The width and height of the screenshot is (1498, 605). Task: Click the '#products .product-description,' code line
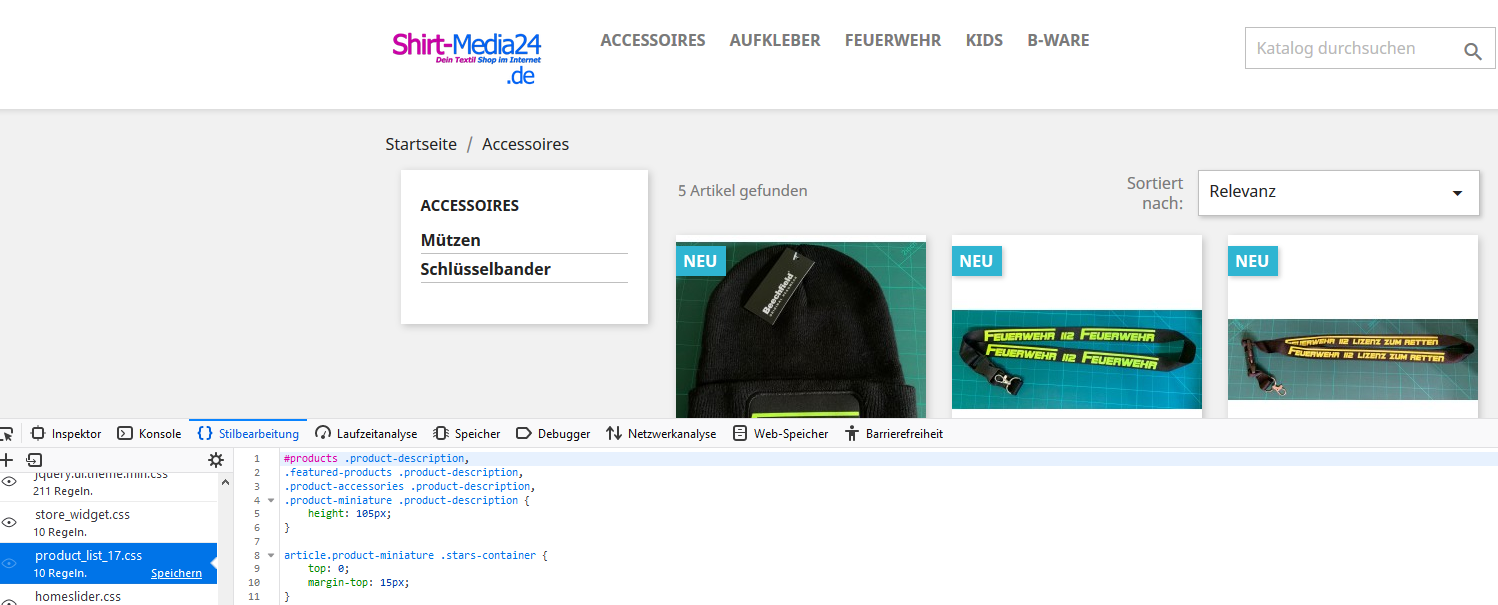[x=376, y=458]
